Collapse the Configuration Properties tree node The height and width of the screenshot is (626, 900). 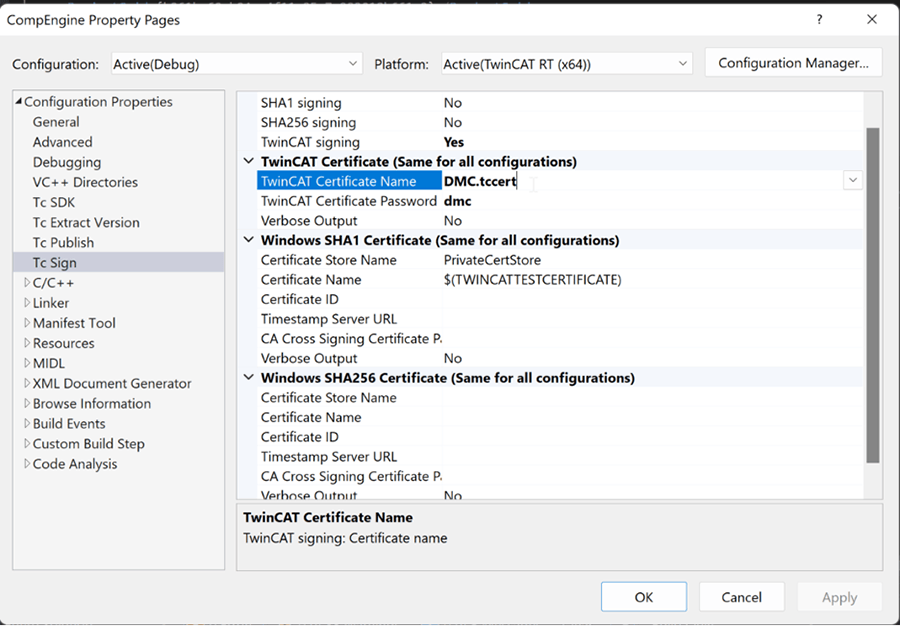coord(18,101)
